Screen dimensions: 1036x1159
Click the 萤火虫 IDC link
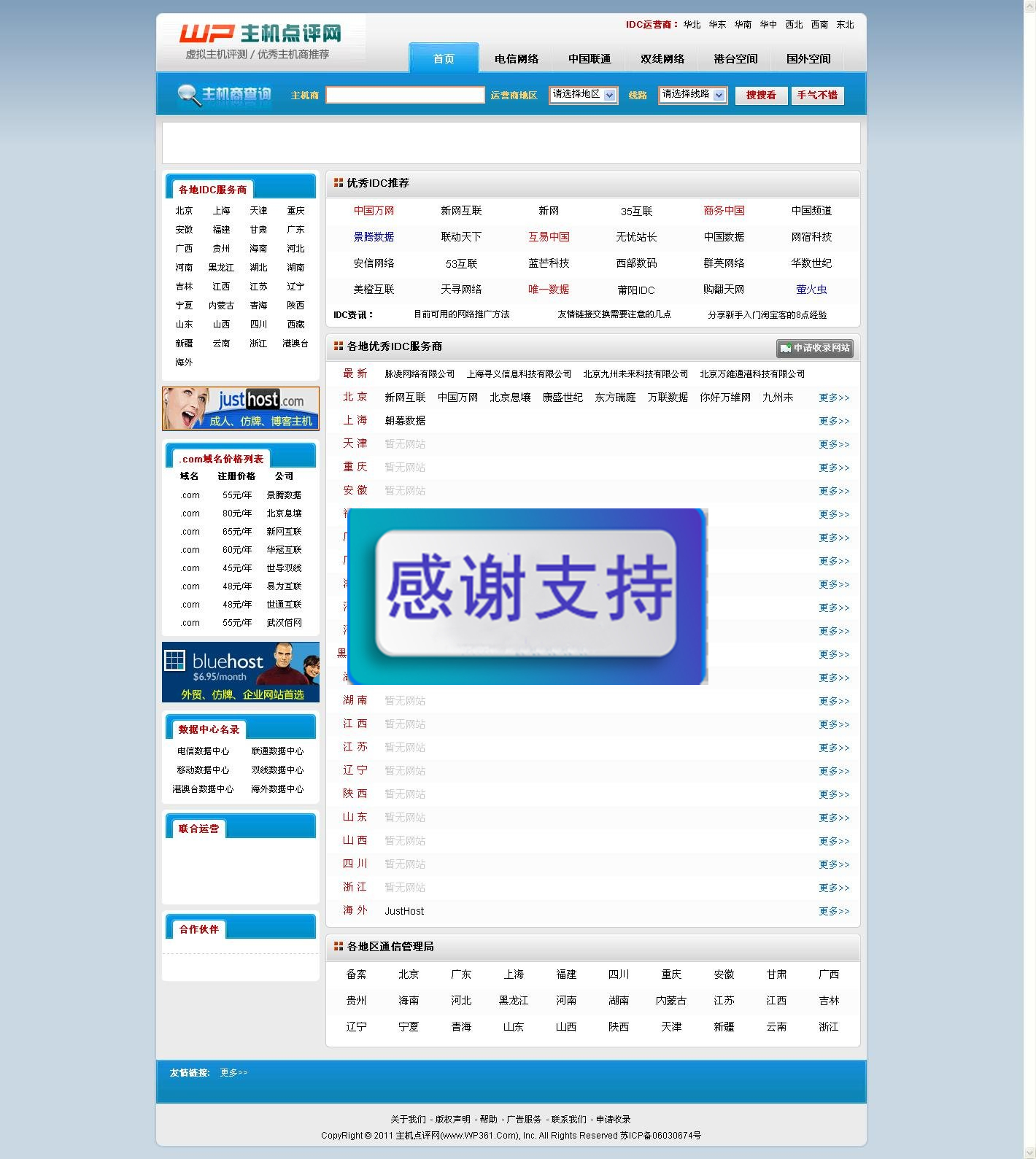(811, 290)
